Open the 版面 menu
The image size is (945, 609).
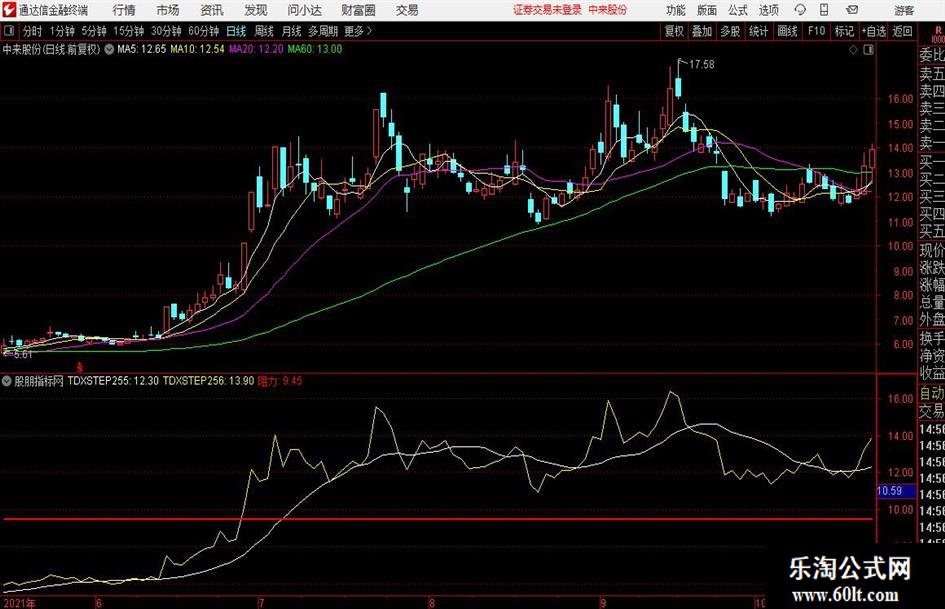[x=707, y=10]
